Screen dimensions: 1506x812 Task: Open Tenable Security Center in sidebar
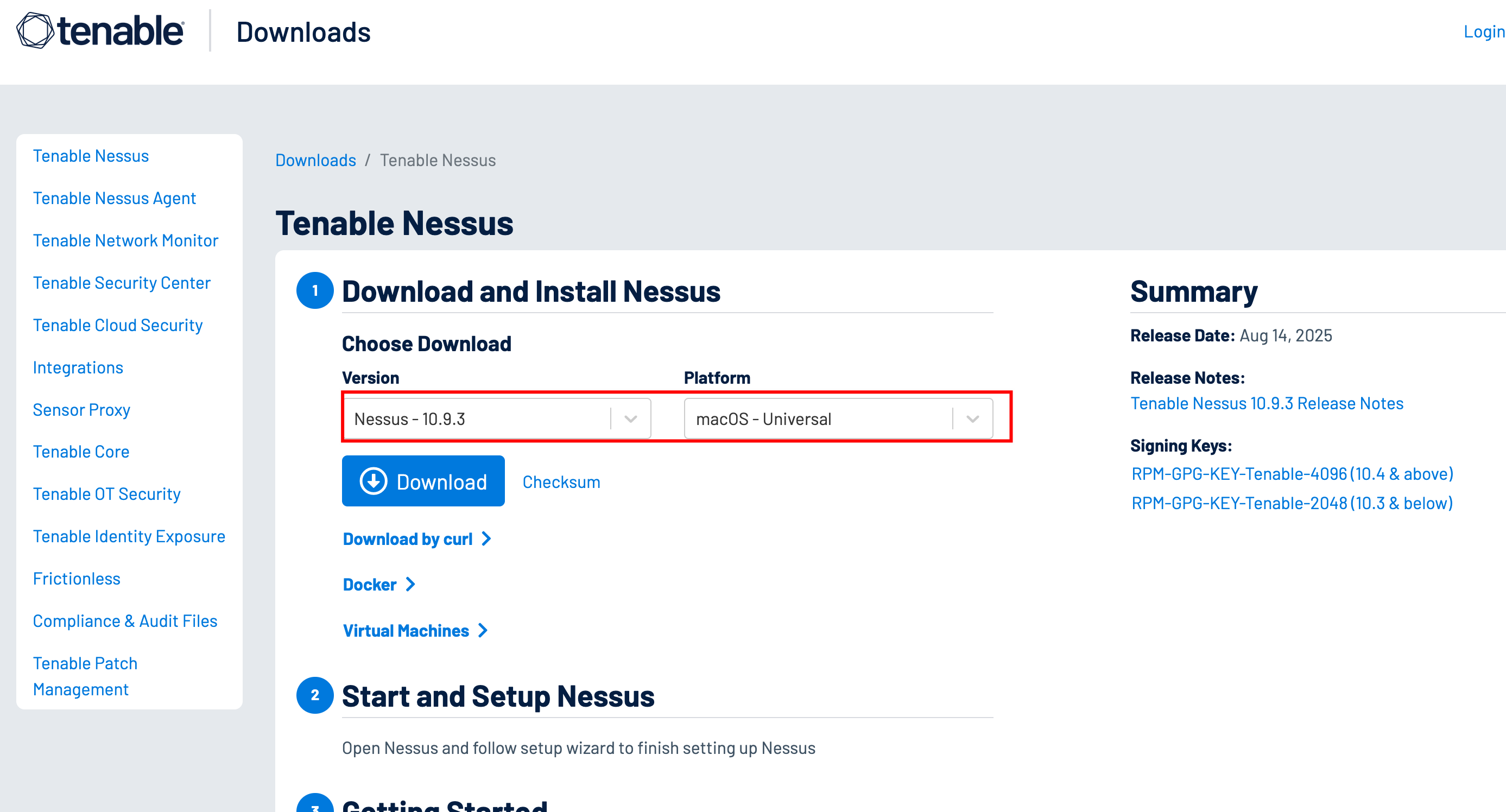[122, 283]
